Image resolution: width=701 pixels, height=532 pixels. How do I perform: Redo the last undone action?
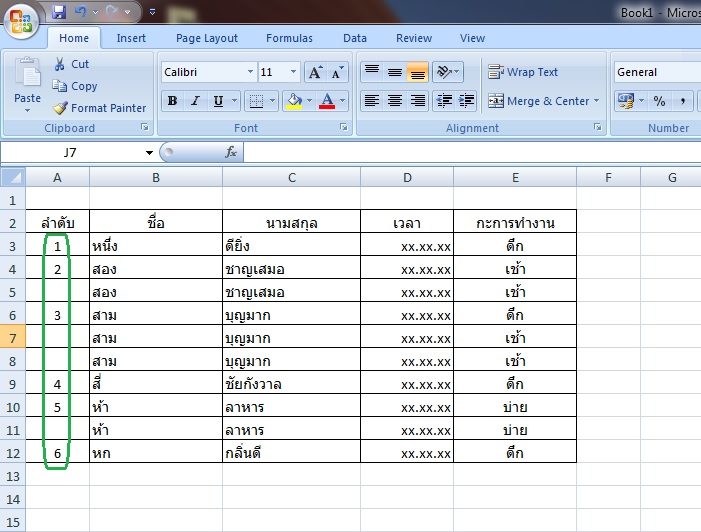112,12
